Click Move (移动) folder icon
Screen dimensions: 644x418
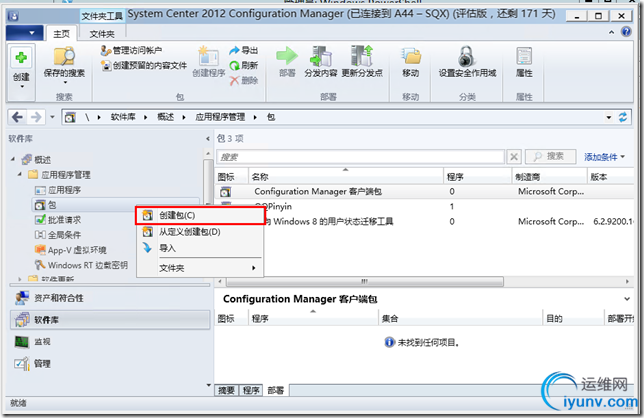click(411, 56)
